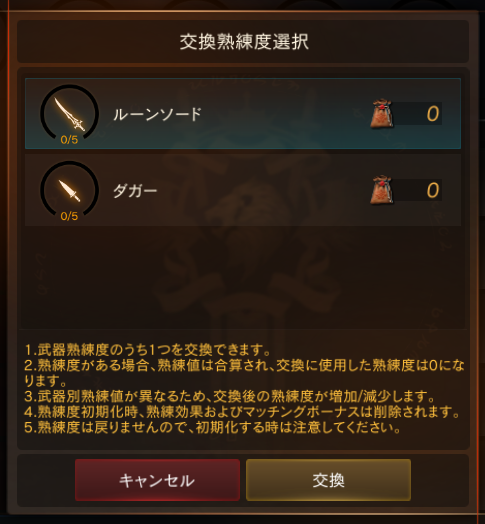Click the Rune Sword weapon icon

coord(70,113)
